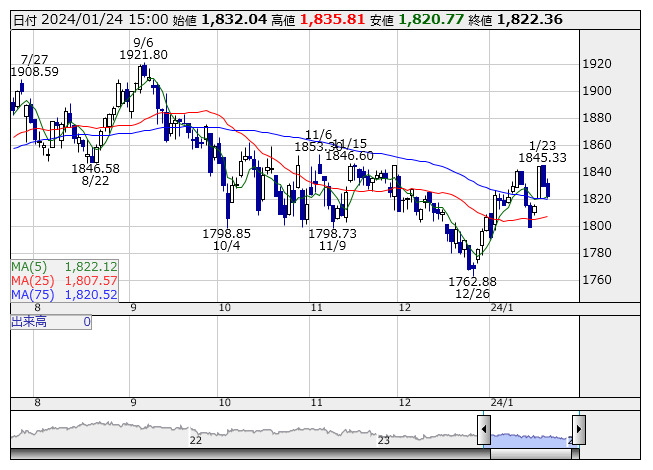The width and height of the screenshot is (653, 470).
Task: Click the 23 year marker in navigator
Action: 384,440
